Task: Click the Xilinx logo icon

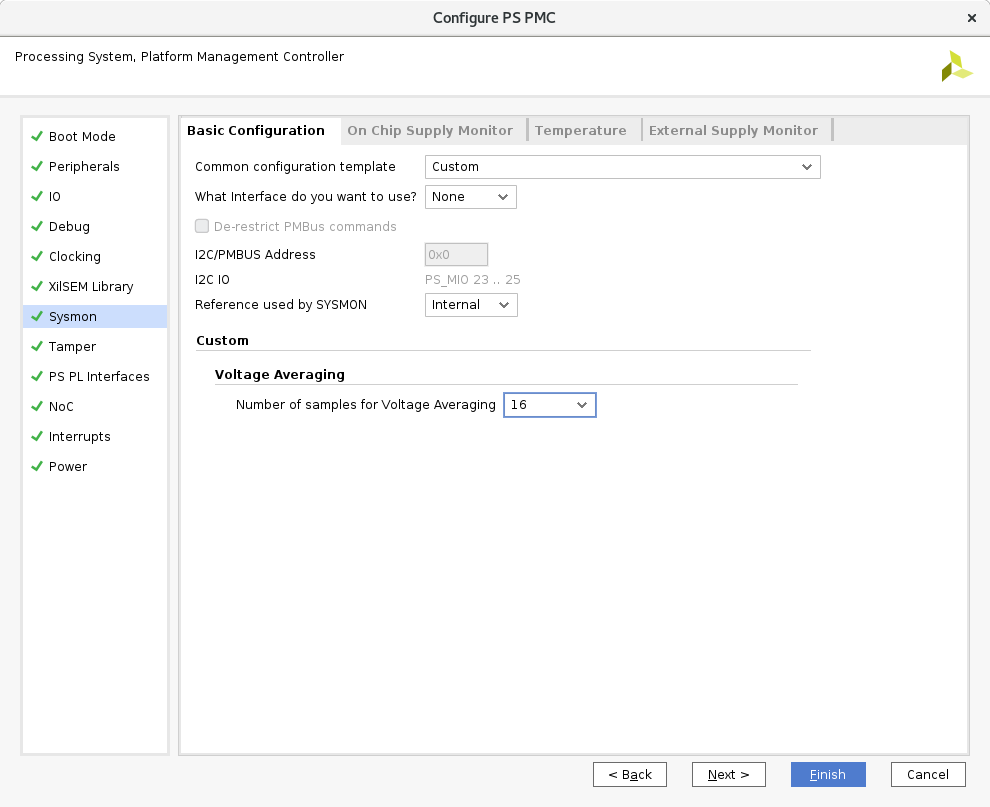Action: (x=955, y=66)
